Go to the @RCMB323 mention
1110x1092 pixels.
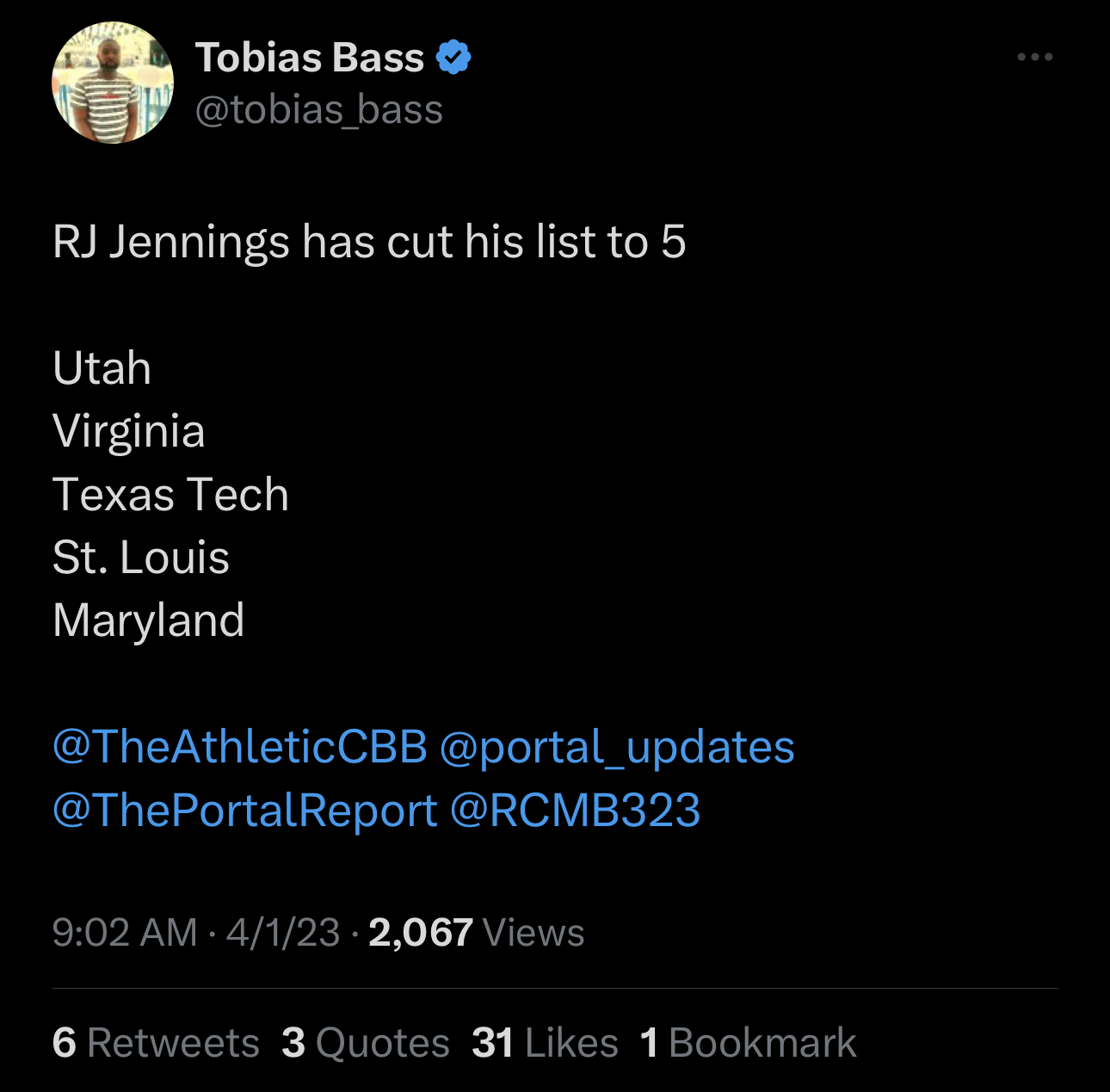click(575, 810)
